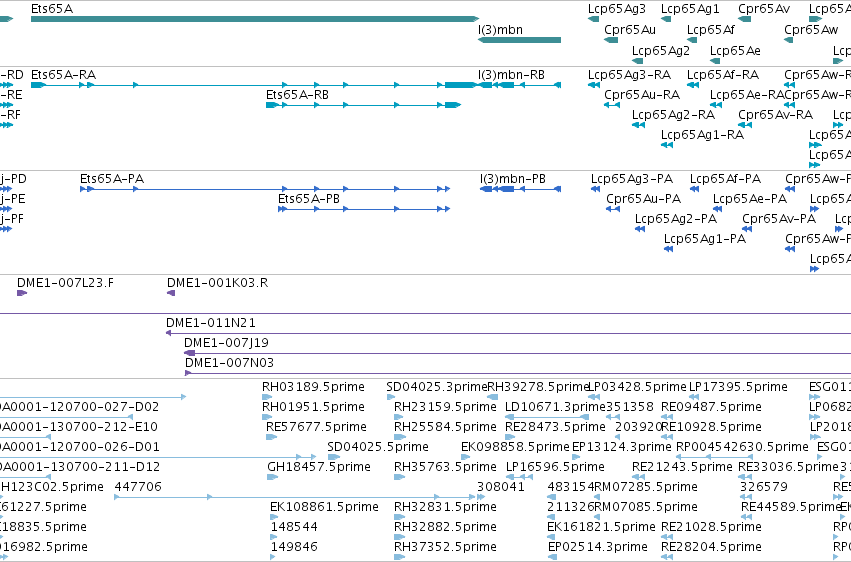Click the l(3)mbn-PB protein label
The height and width of the screenshot is (562, 851).
pos(513,178)
